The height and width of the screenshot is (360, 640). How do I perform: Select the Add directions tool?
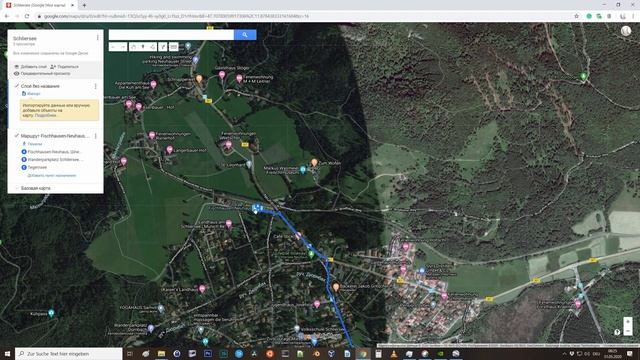[163, 47]
